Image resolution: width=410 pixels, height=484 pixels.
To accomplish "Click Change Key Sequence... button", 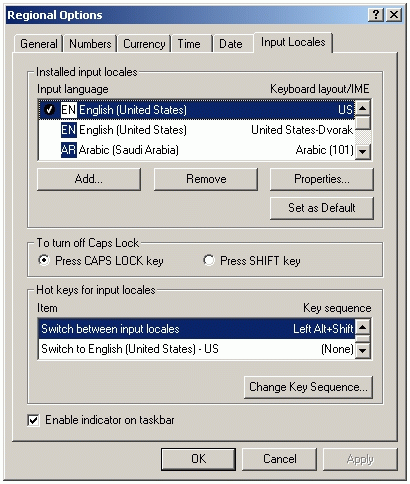I will tap(308, 387).
